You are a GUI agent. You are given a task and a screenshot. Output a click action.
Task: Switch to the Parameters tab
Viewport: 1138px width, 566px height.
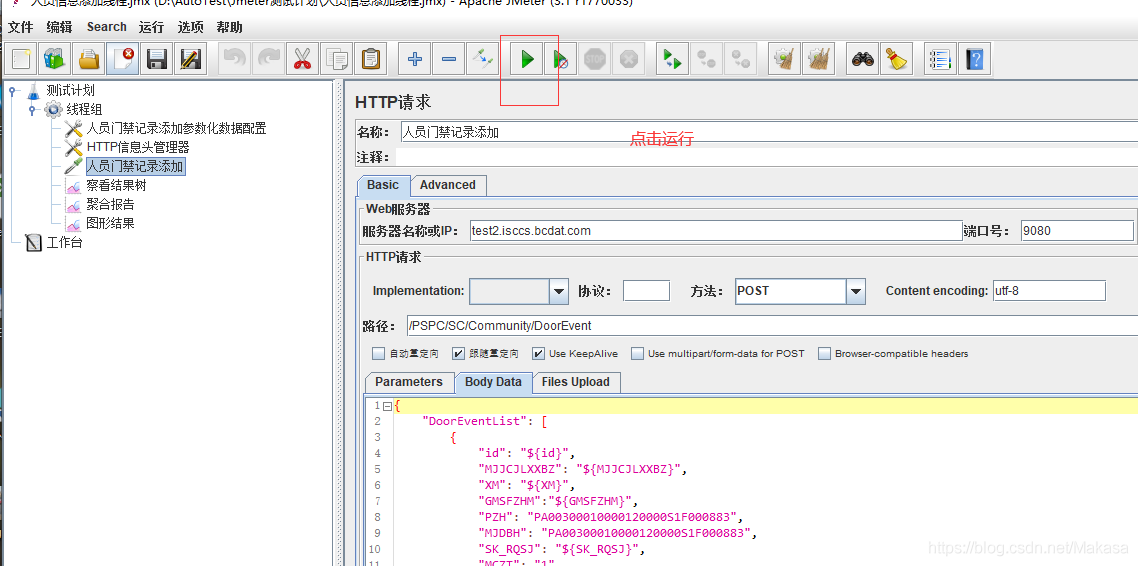[409, 382]
